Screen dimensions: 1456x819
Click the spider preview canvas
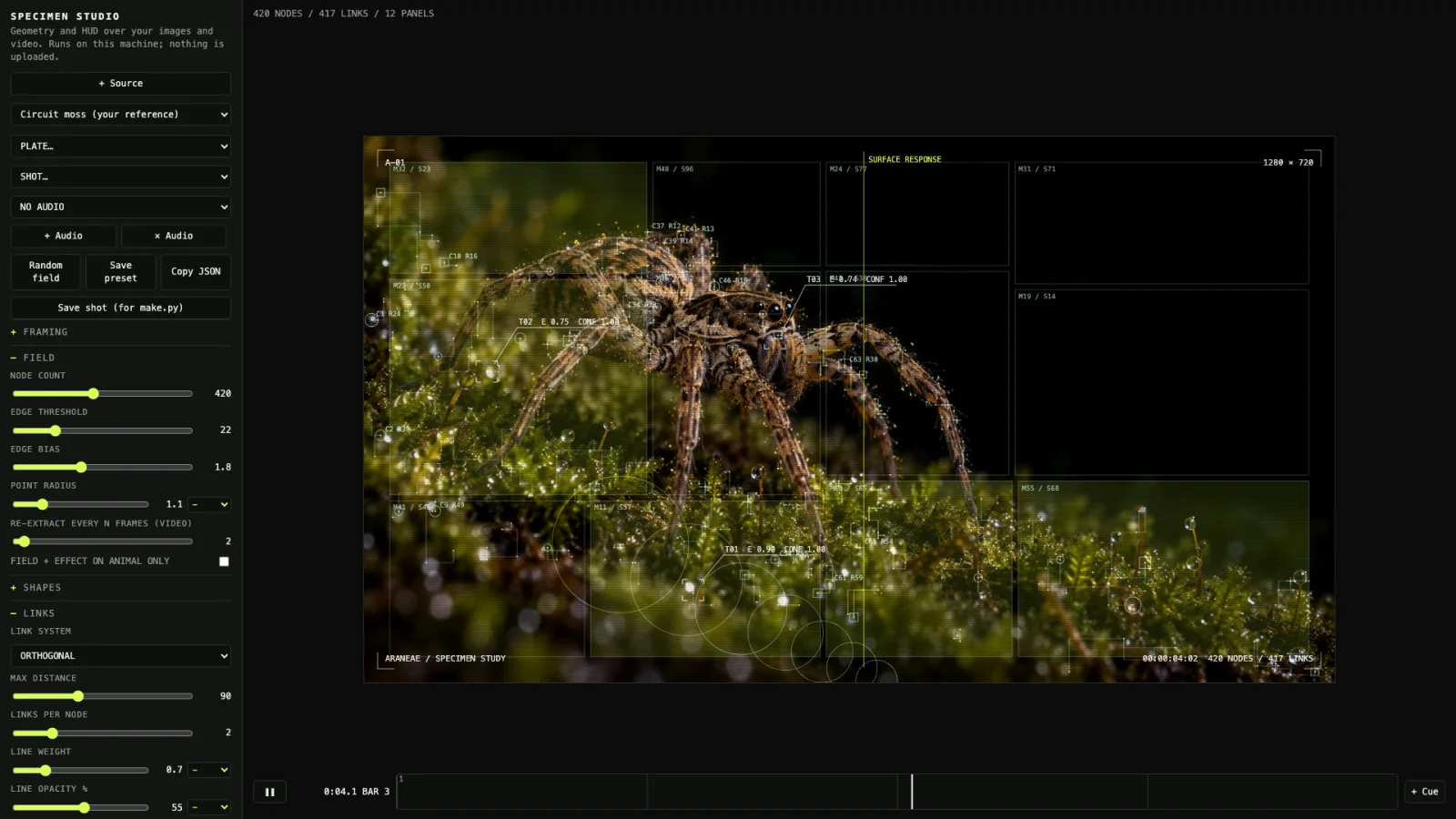[x=849, y=409]
